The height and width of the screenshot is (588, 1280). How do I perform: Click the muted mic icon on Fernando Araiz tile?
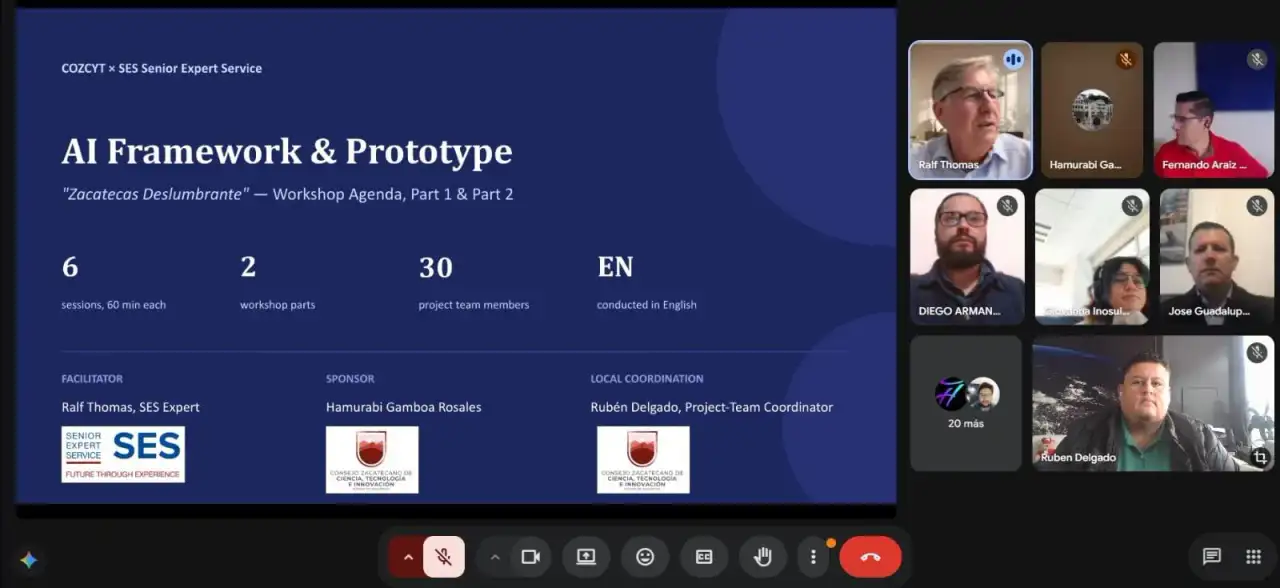[x=1257, y=59]
